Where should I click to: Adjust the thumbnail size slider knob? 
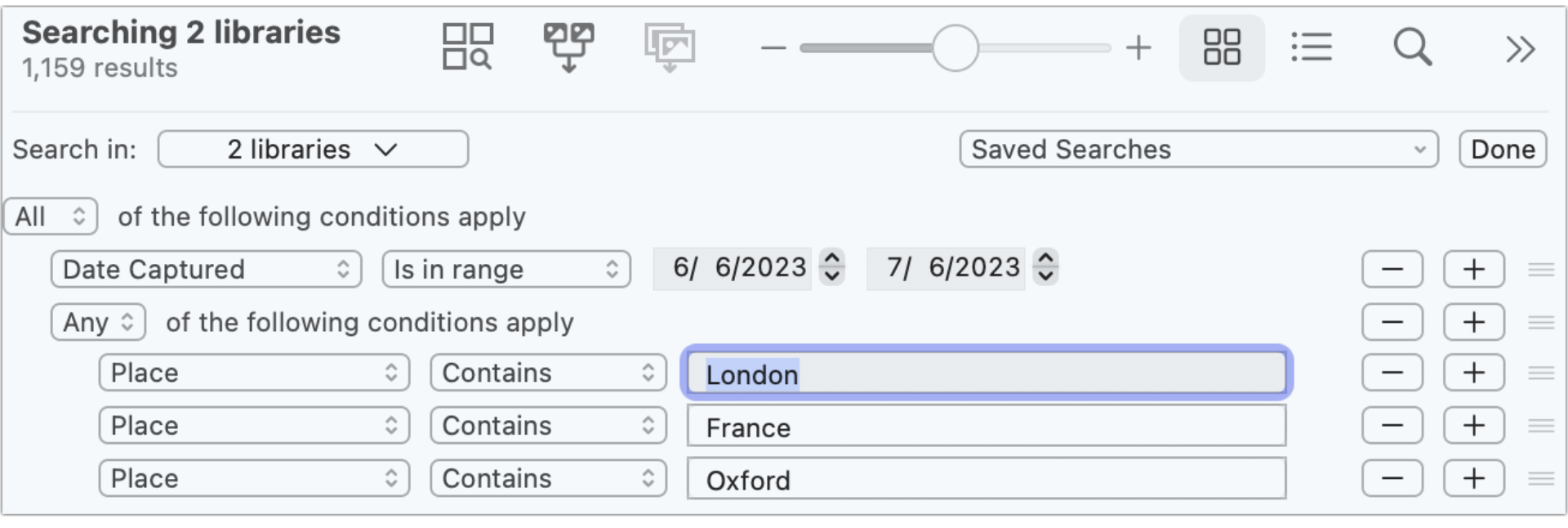[x=955, y=48]
